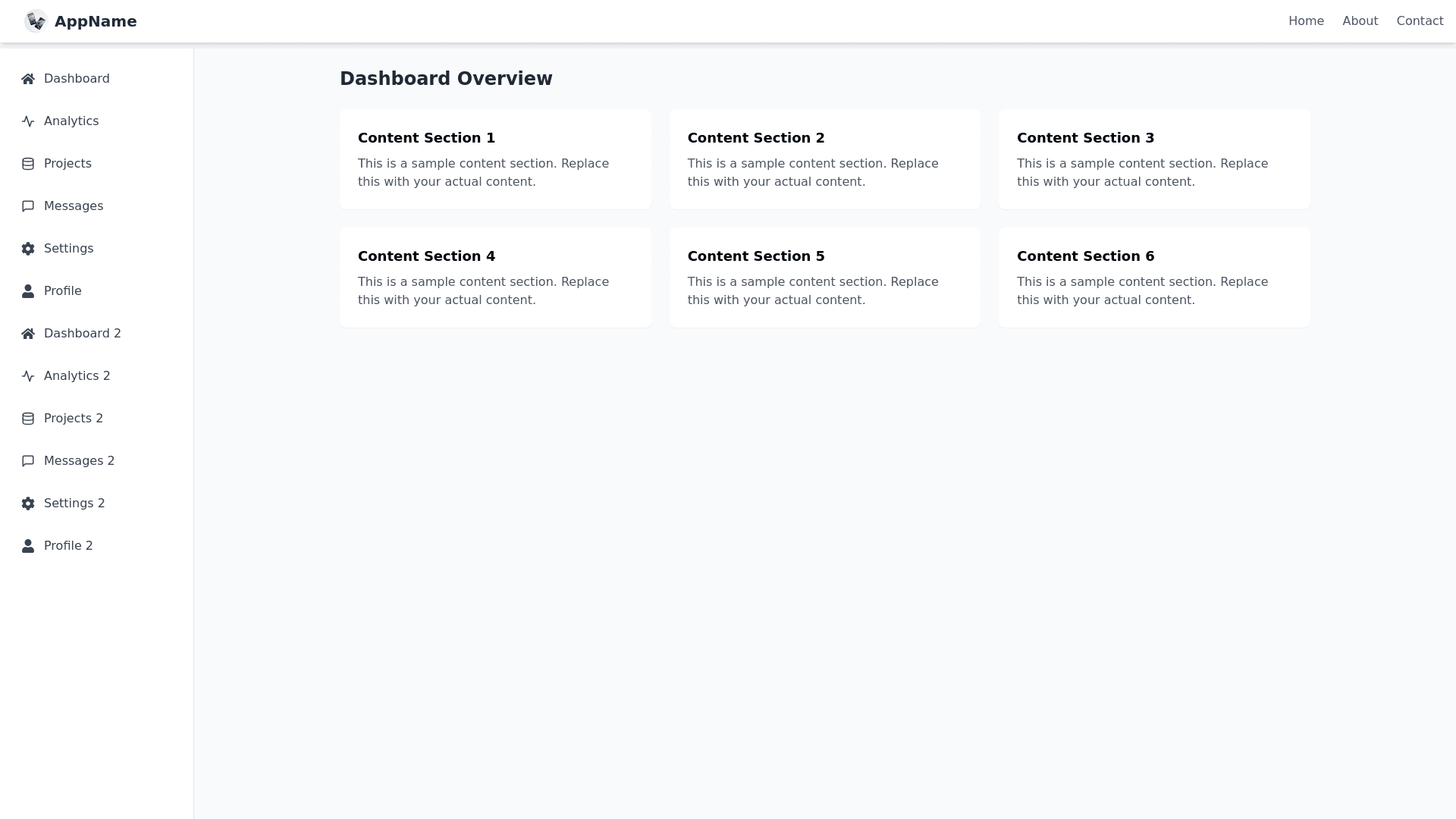The height and width of the screenshot is (819, 1456).
Task: Click the AppName logo icon
Action: coord(36,21)
